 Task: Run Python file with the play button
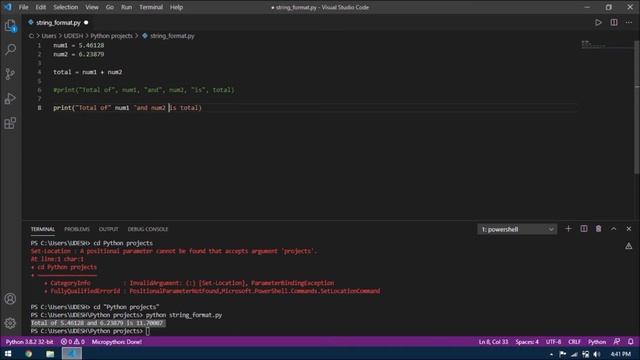click(x=598, y=22)
